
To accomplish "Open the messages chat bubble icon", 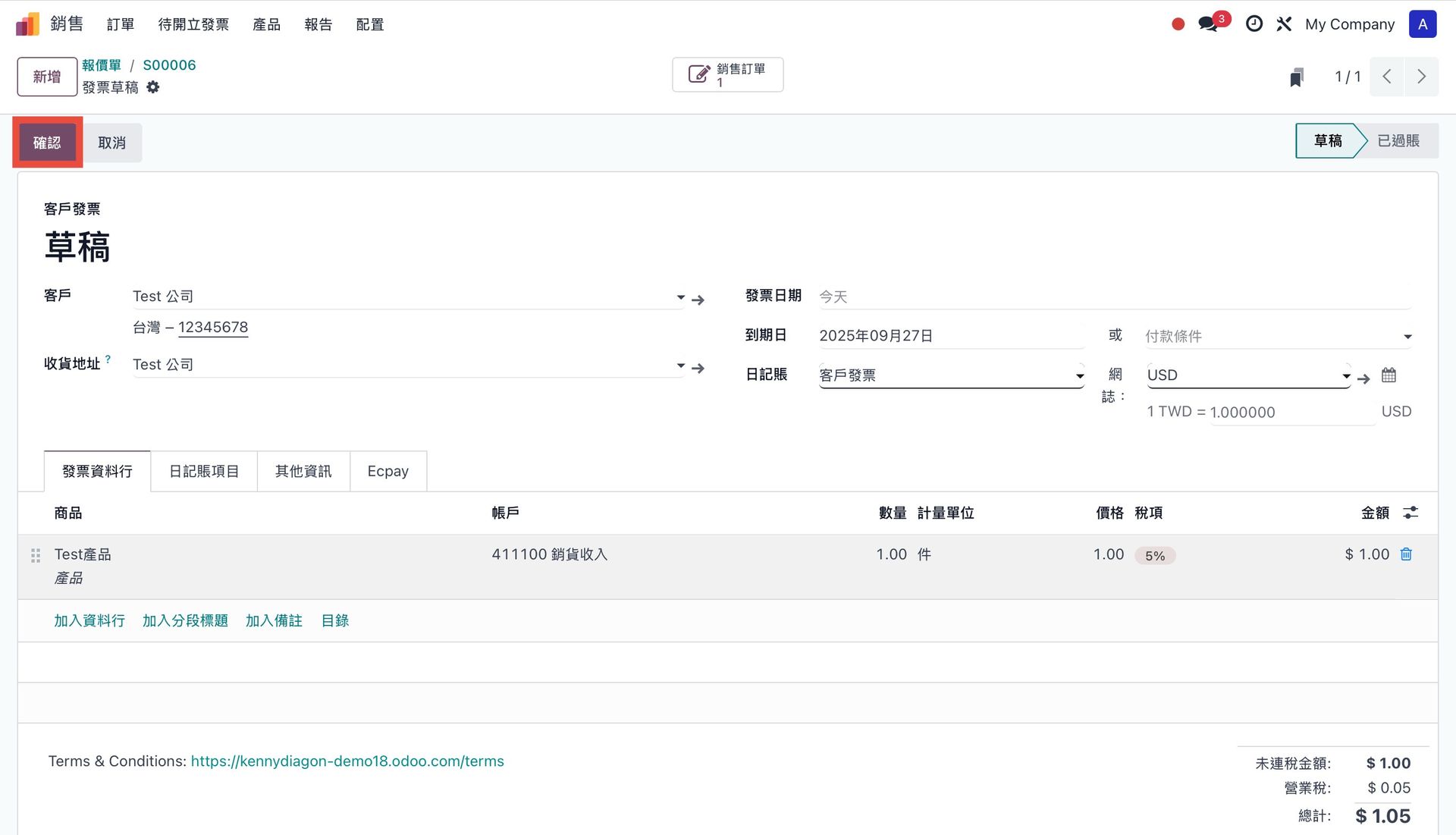I will pyautogui.click(x=1208, y=24).
